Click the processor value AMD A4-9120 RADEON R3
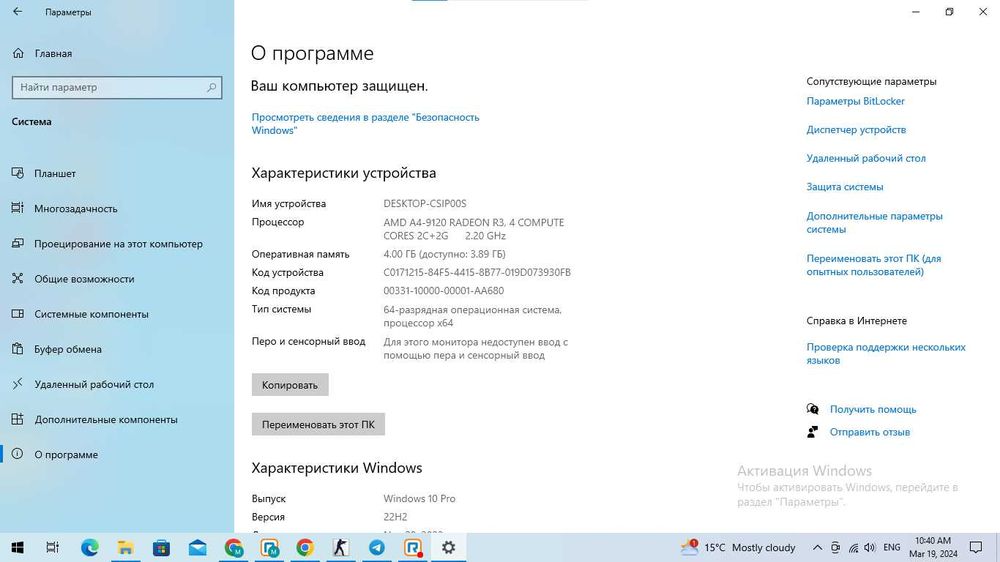 coord(473,229)
